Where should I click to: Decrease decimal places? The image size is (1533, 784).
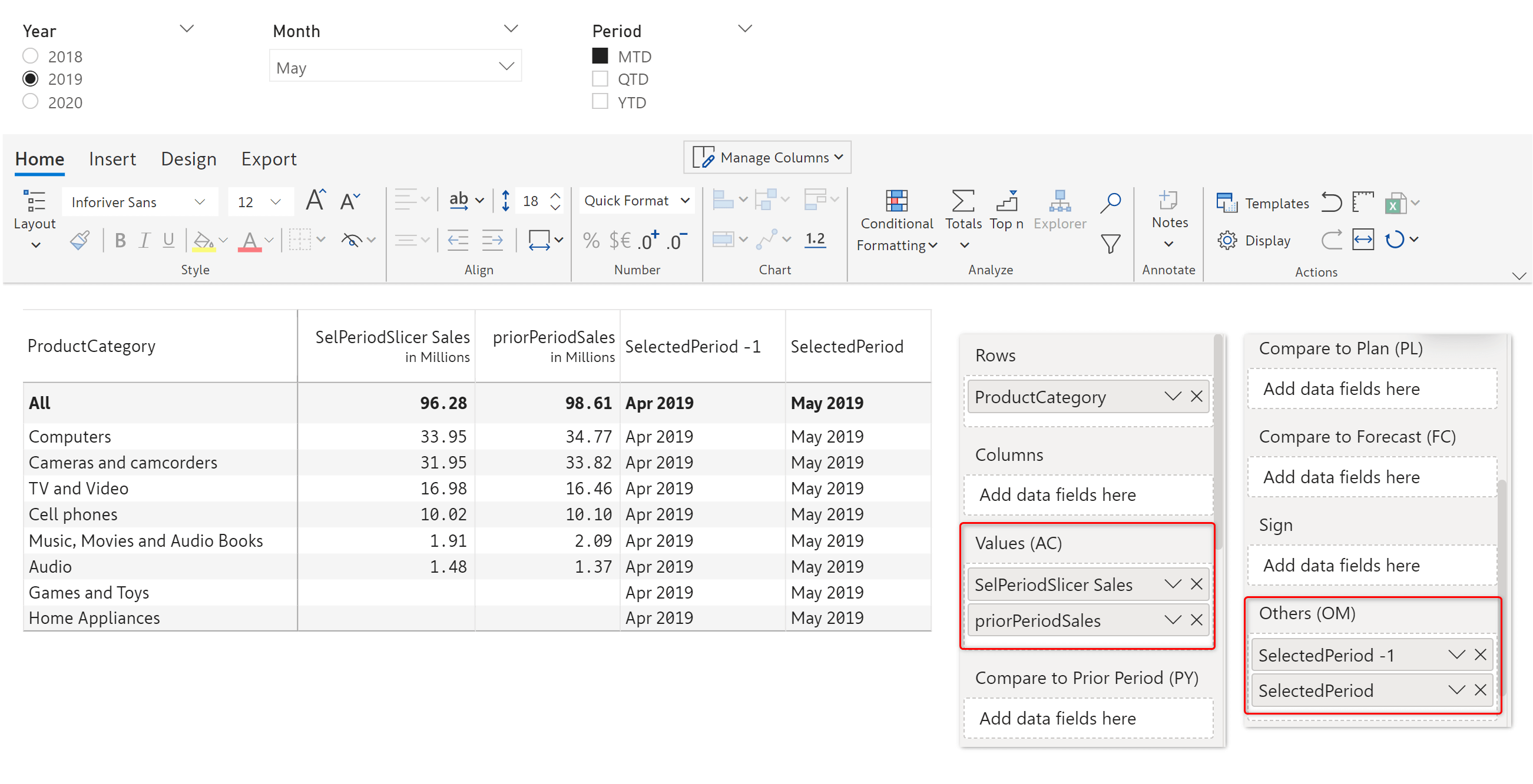click(x=677, y=240)
